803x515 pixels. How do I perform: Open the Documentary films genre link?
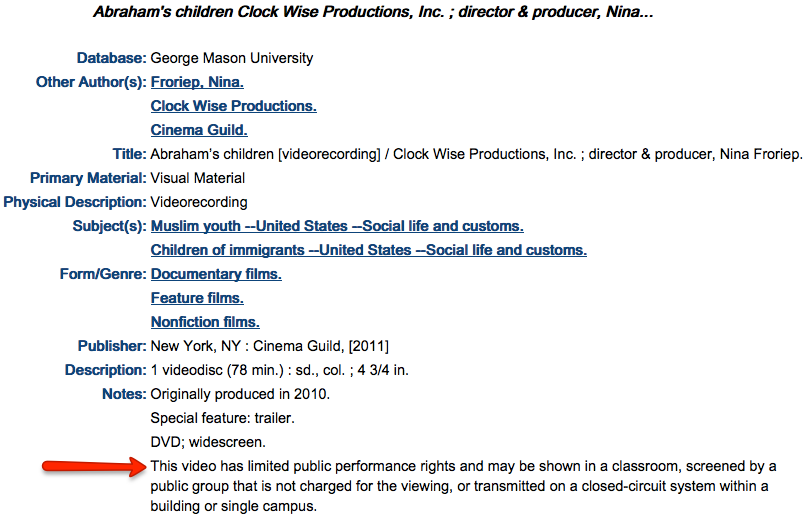point(216,274)
